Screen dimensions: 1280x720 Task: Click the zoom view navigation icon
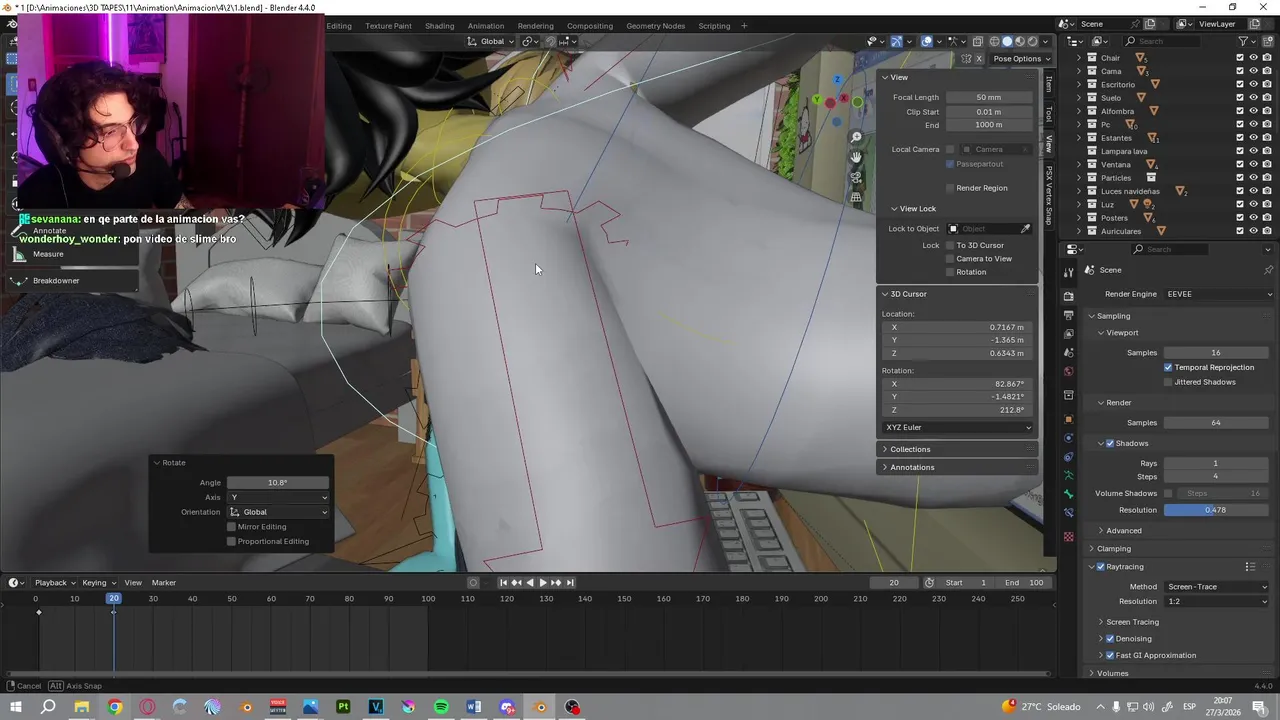pos(856,137)
